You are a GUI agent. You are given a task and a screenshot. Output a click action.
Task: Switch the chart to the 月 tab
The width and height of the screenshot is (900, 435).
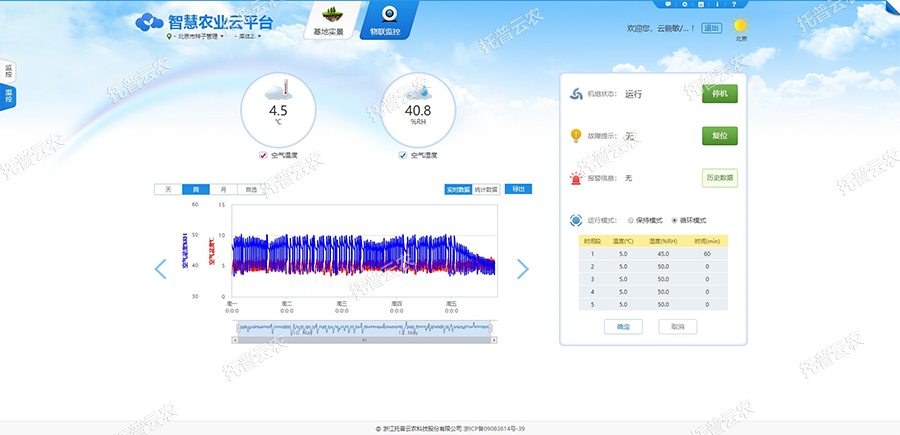223,189
